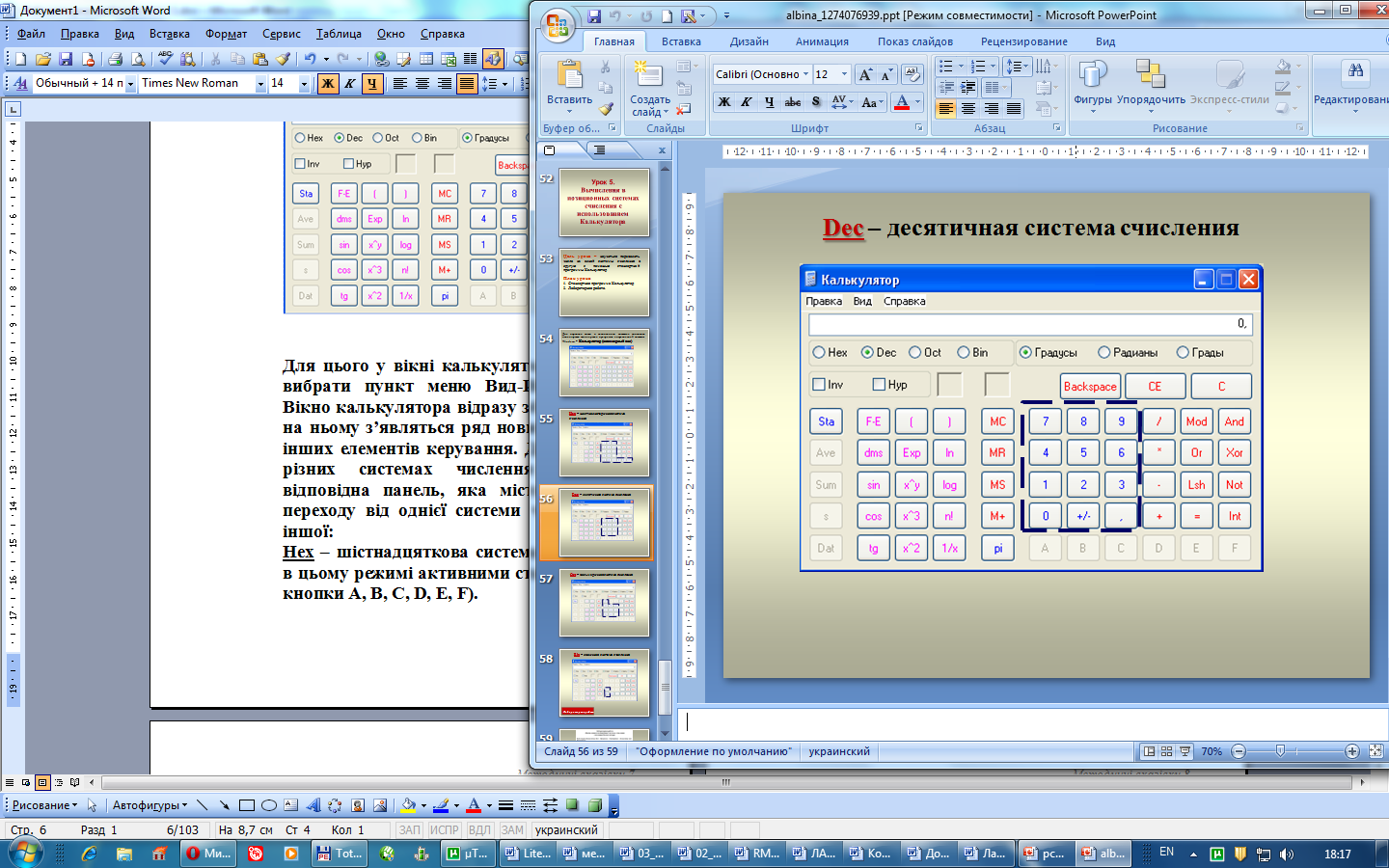
Task: Click the Cut scissors in PowerPoint ribbon
Action: (x=605, y=68)
